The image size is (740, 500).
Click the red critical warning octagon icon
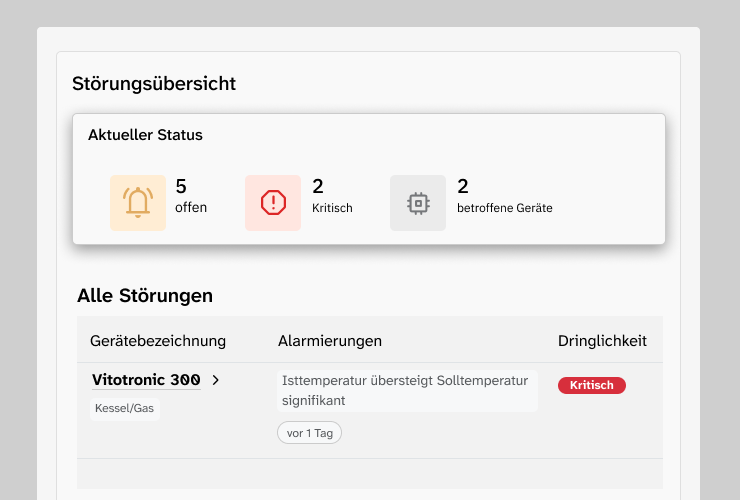273,203
